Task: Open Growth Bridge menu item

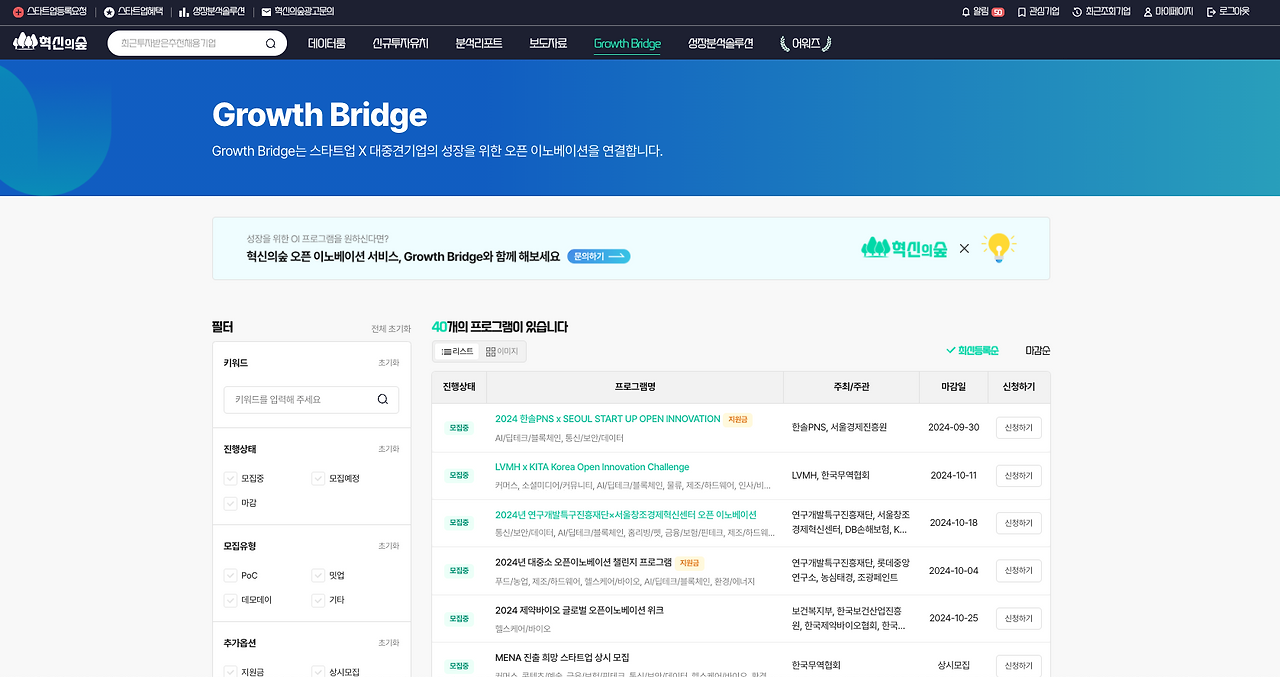Action: point(627,44)
